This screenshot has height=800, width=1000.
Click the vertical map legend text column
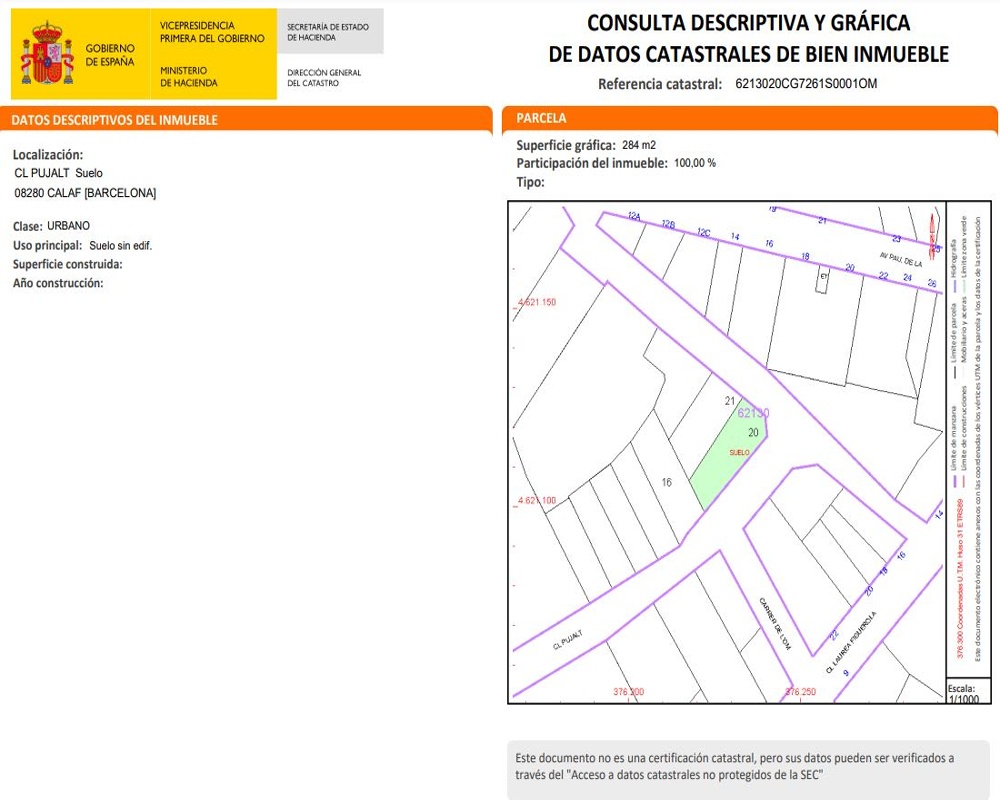[968, 440]
